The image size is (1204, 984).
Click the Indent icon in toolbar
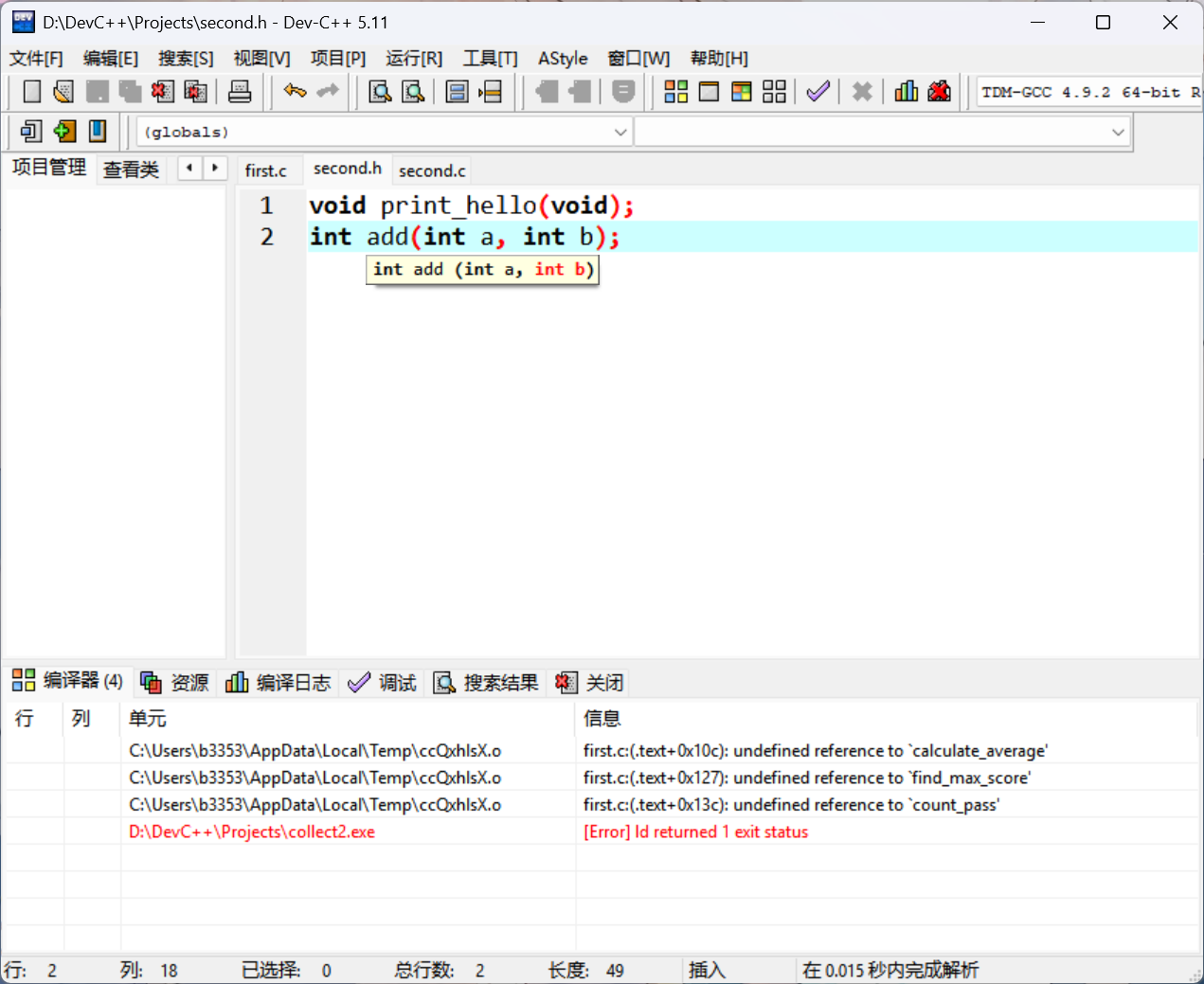[547, 92]
